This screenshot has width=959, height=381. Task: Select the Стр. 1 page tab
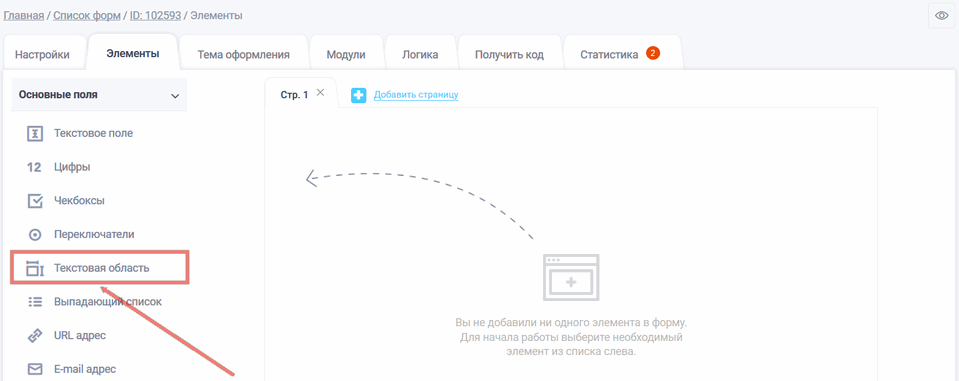tap(294, 94)
